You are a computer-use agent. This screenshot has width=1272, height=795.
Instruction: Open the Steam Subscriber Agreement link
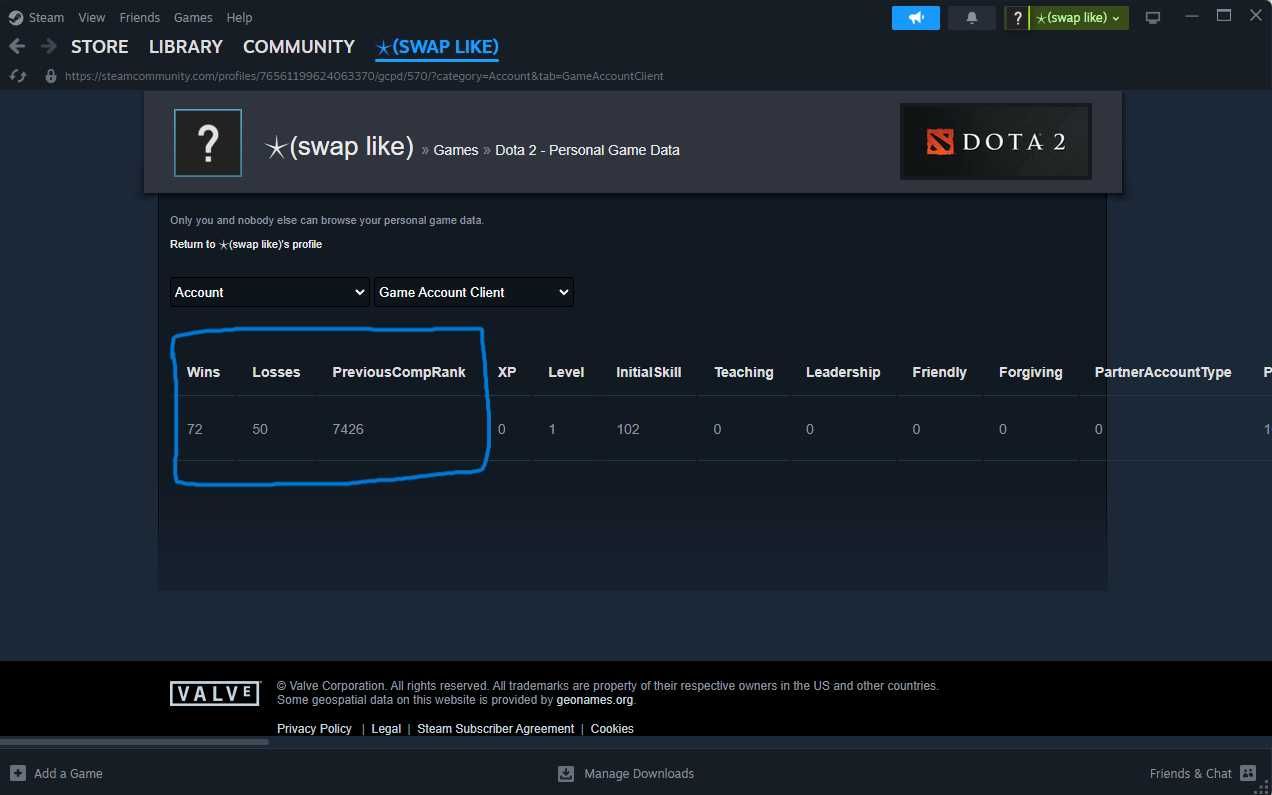tap(496, 729)
